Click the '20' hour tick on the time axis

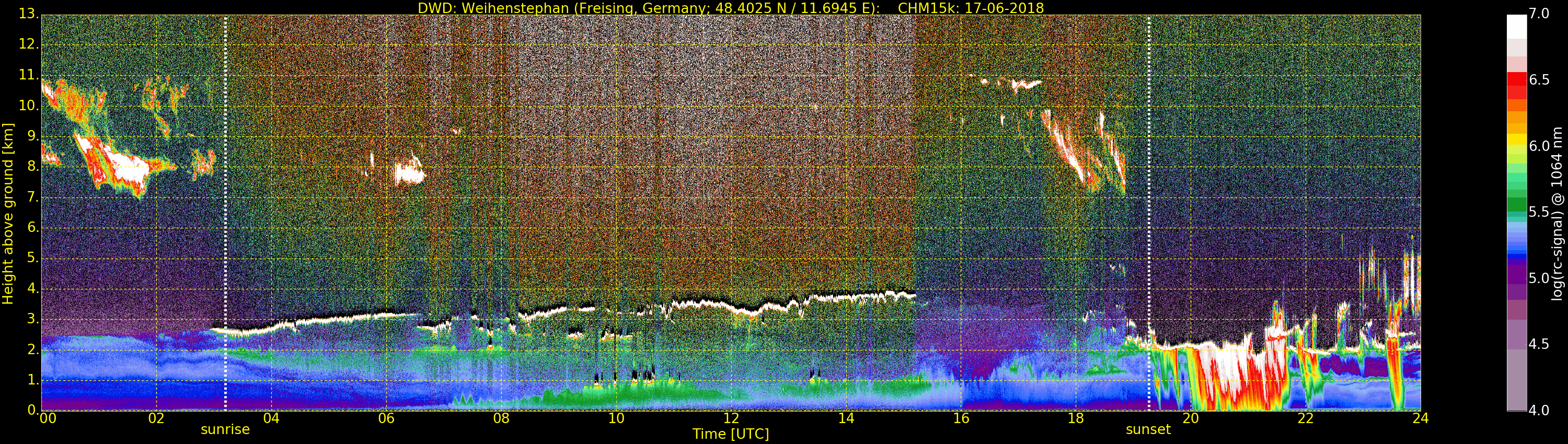click(x=1191, y=418)
